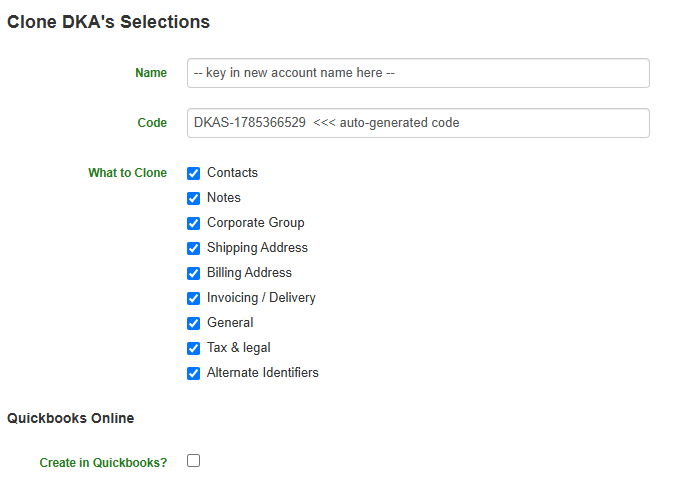Toggle the Invoicing / Delivery checkbox
The width and height of the screenshot is (673, 493).
194,298
